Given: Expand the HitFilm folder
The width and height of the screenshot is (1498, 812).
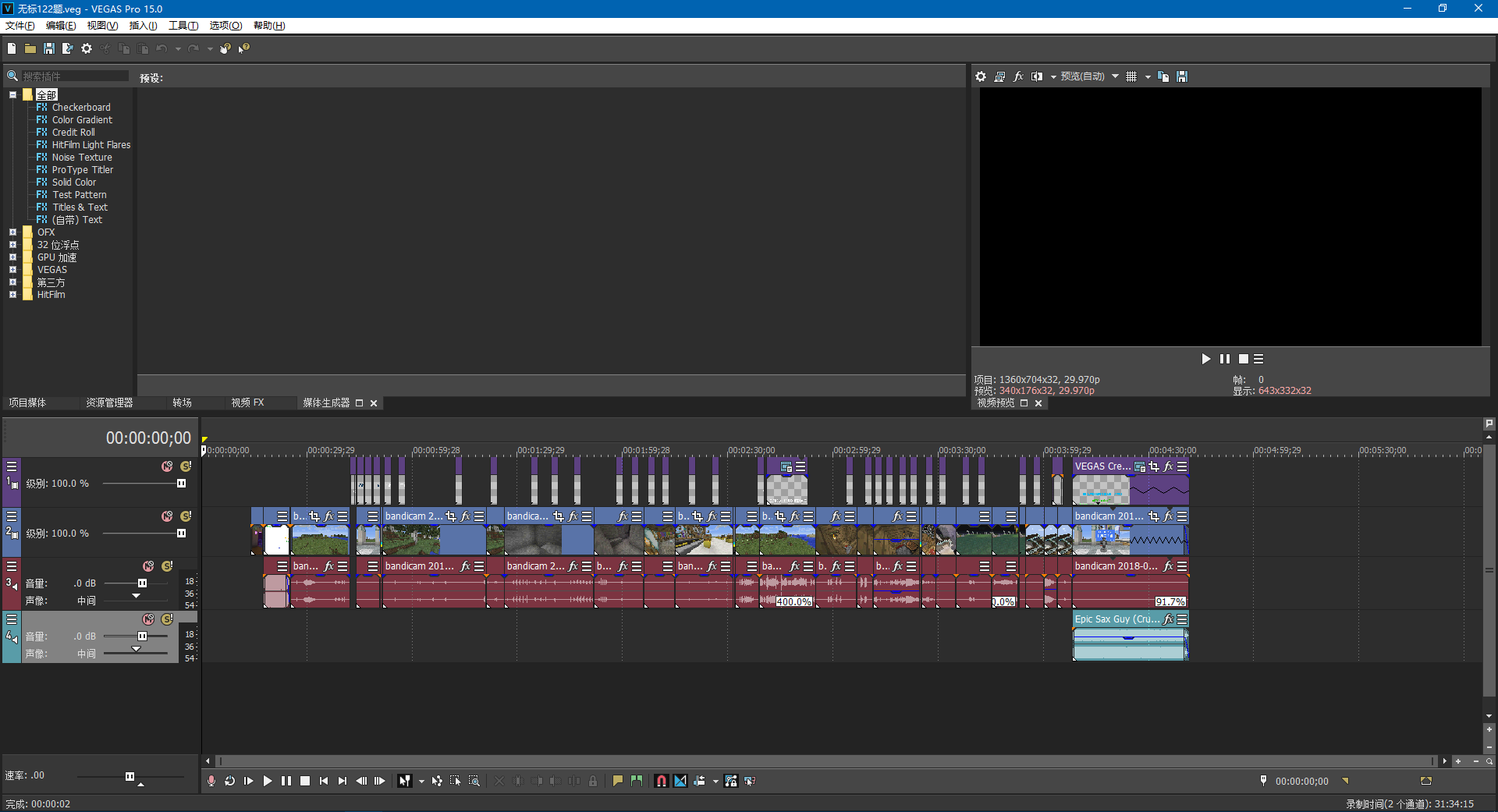Looking at the screenshot, I should tap(13, 295).
